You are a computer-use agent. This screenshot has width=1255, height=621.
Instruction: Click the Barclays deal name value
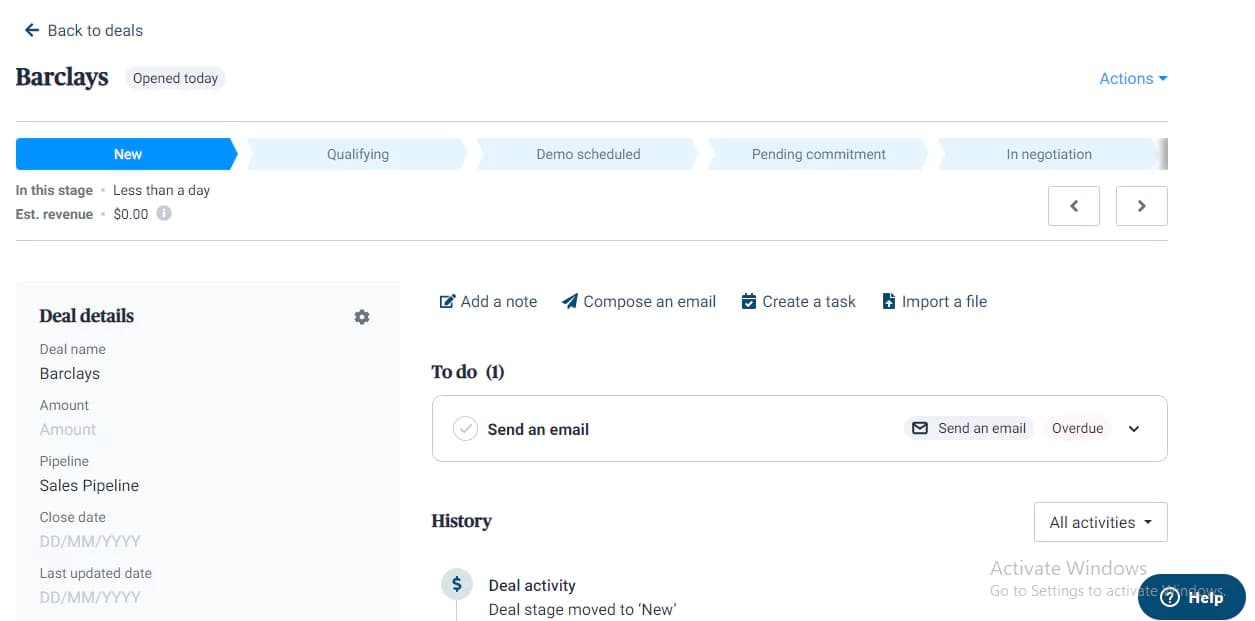(x=70, y=373)
